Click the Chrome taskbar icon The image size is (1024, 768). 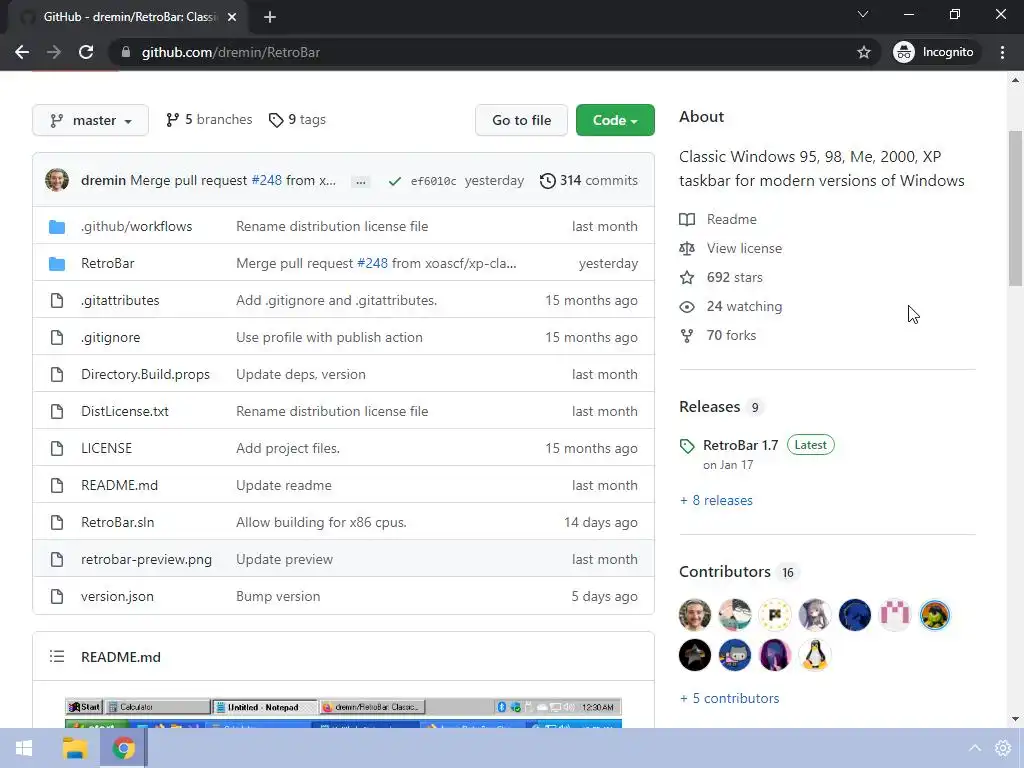[x=123, y=748]
